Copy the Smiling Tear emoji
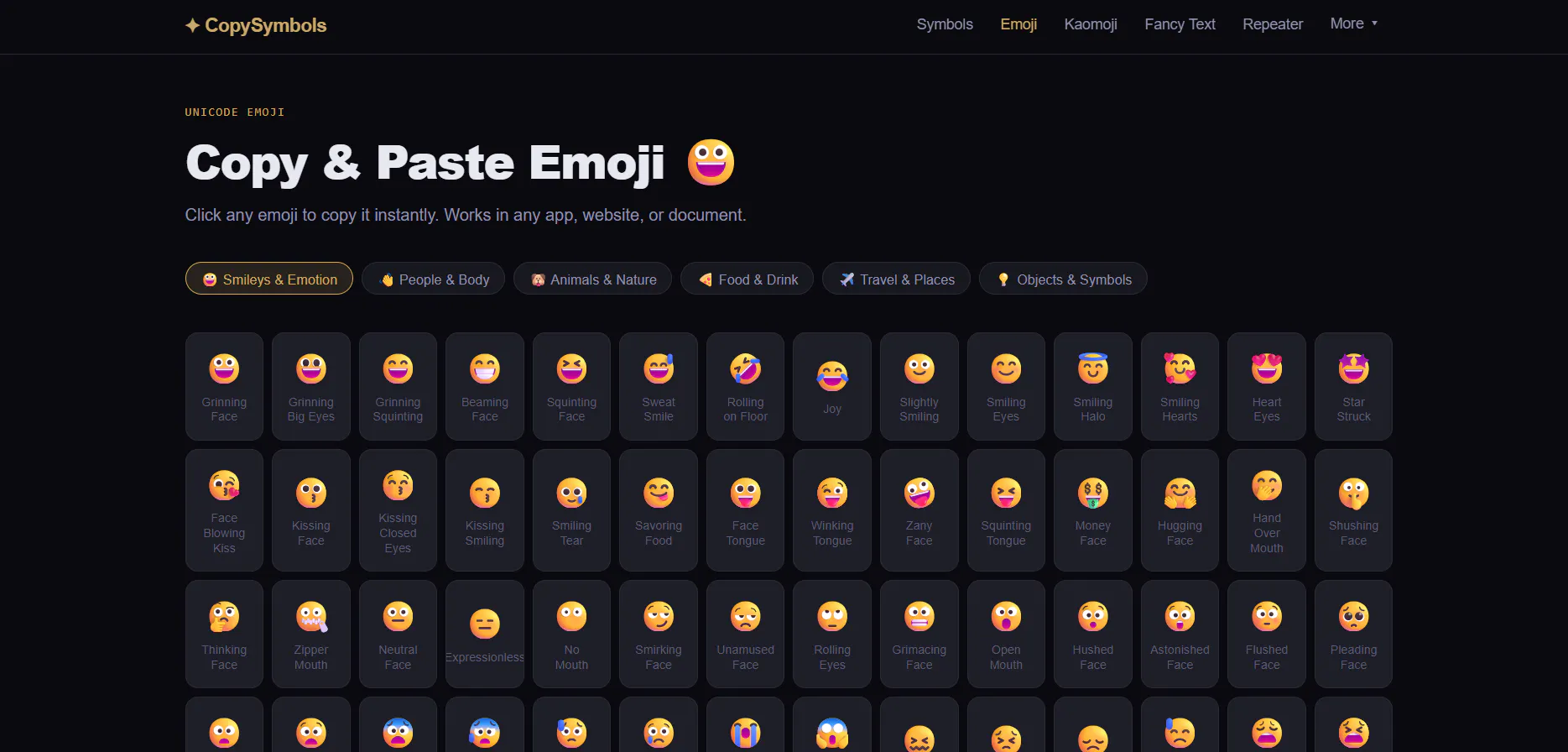Image resolution: width=1568 pixels, height=752 pixels. 571,510
